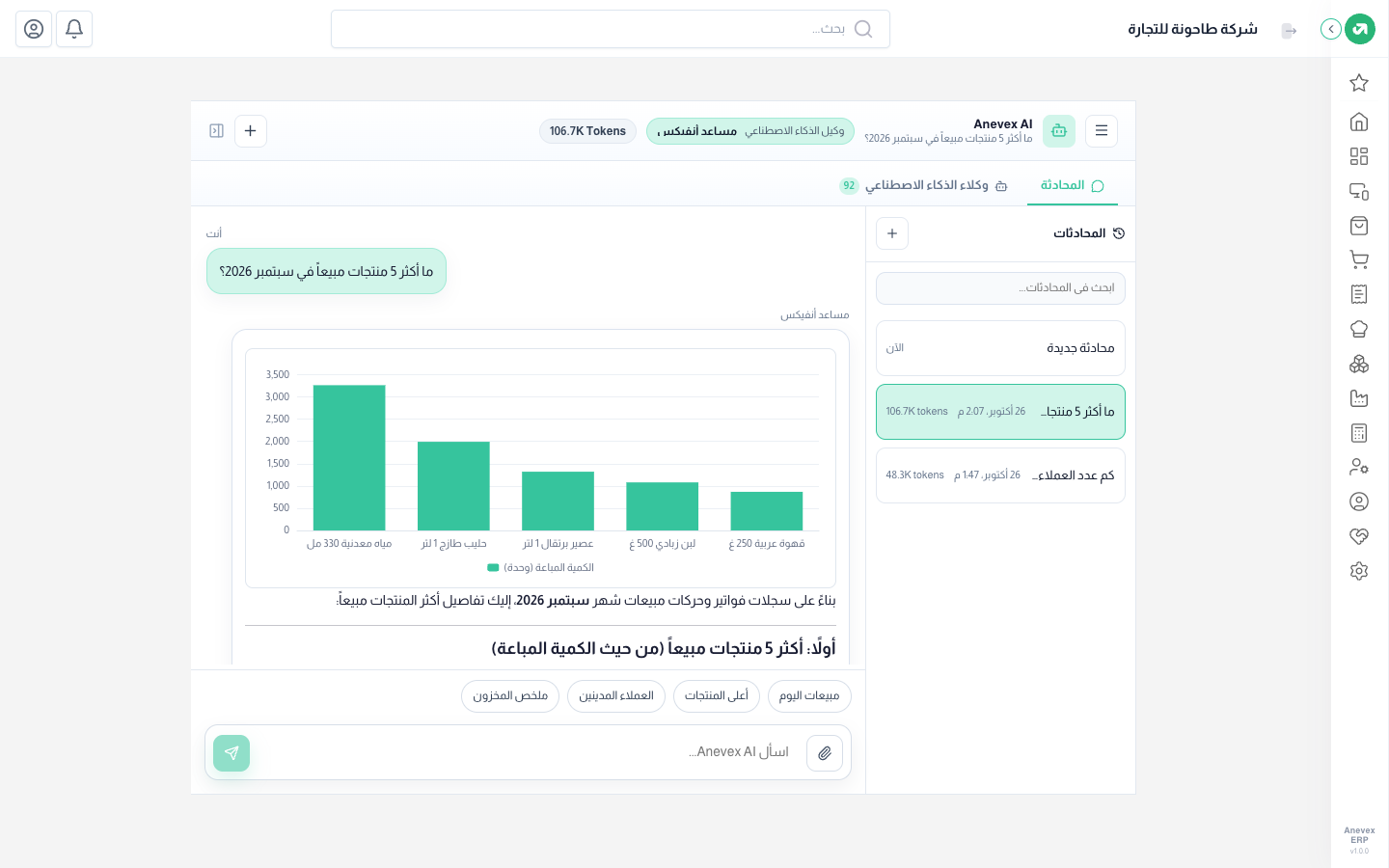The height and width of the screenshot is (868, 1389).
Task: Click the conversations search field
Action: point(1000,288)
